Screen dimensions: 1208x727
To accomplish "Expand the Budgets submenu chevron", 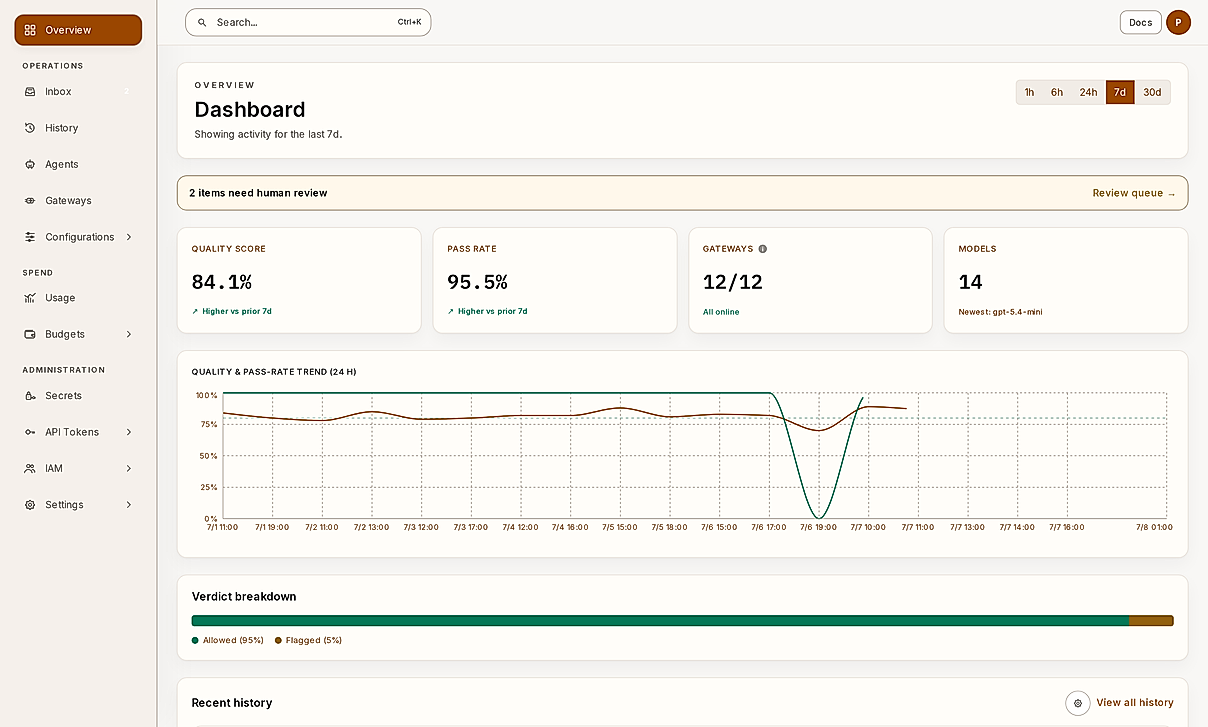I will pyautogui.click(x=129, y=334).
